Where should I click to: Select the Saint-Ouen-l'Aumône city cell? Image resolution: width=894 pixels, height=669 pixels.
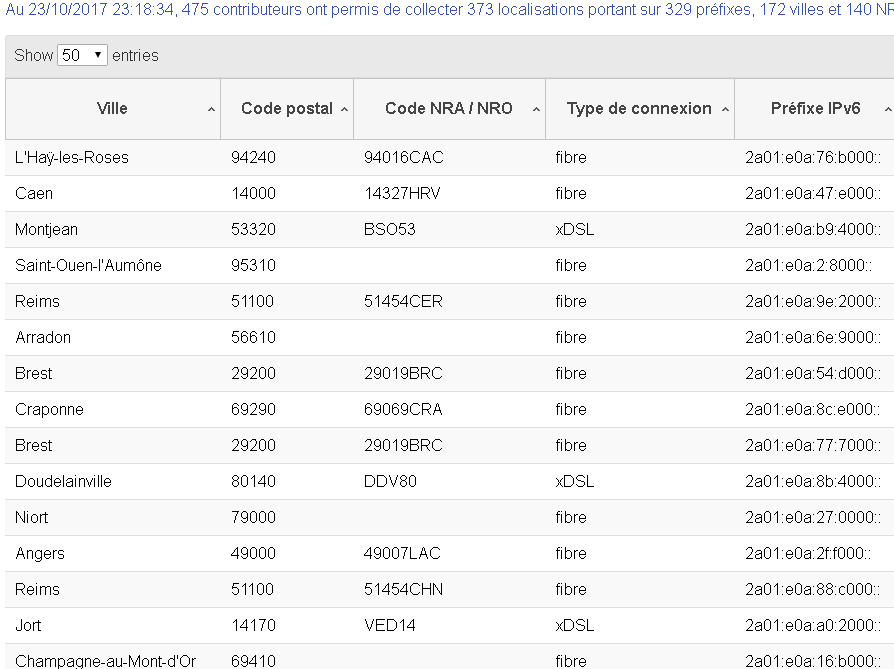tap(88, 265)
